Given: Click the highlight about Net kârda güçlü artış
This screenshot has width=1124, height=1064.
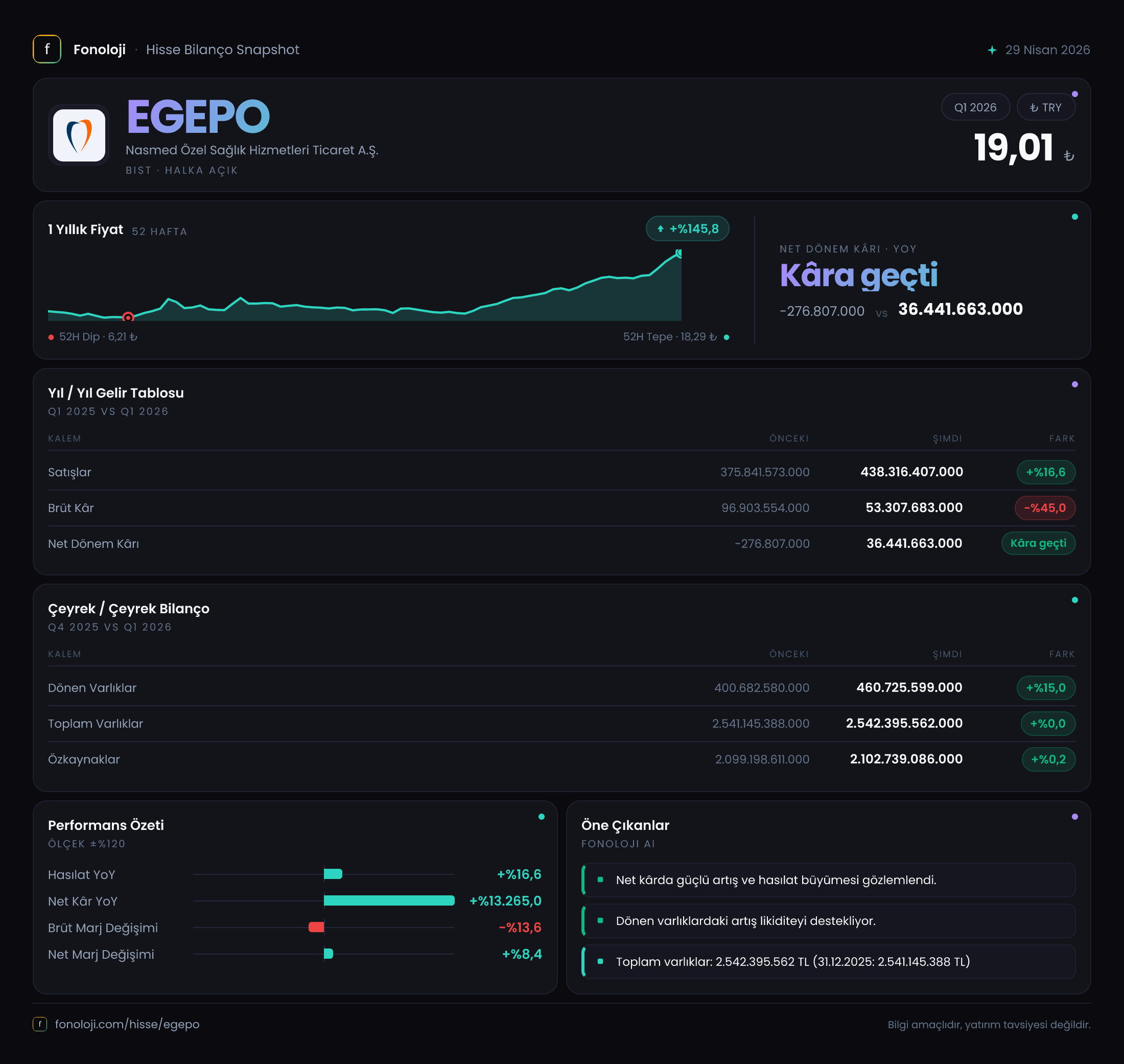Looking at the screenshot, I should click(829, 880).
